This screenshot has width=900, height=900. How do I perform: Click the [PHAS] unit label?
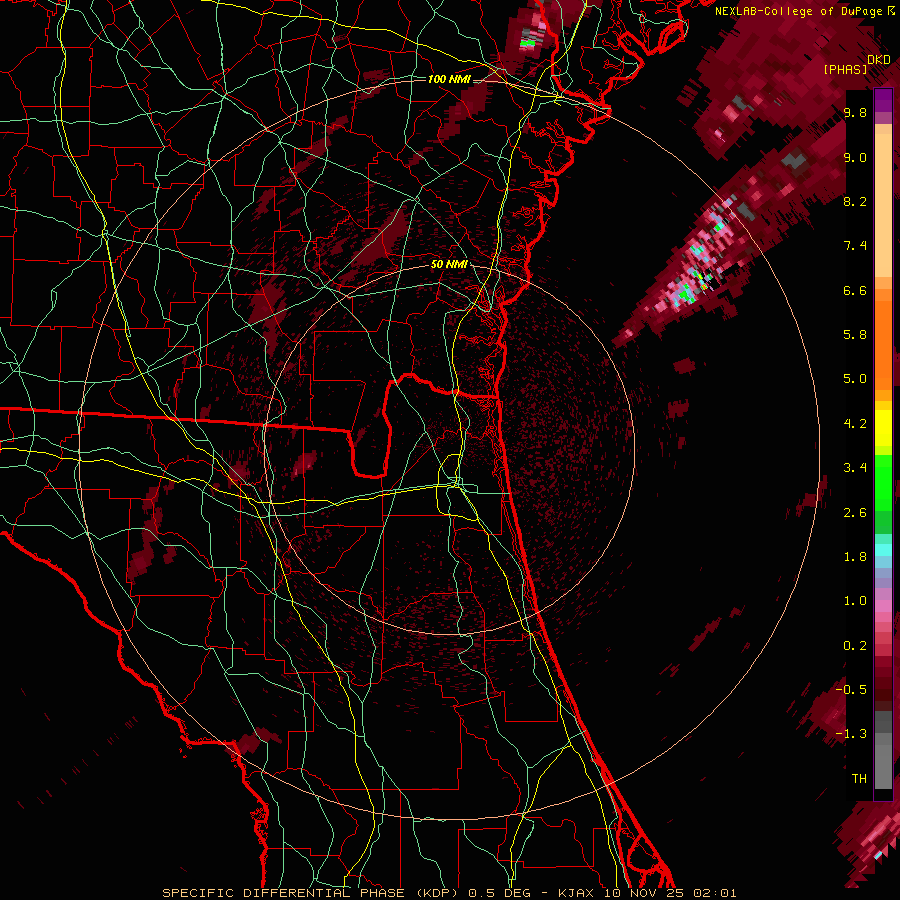pyautogui.click(x=845, y=69)
